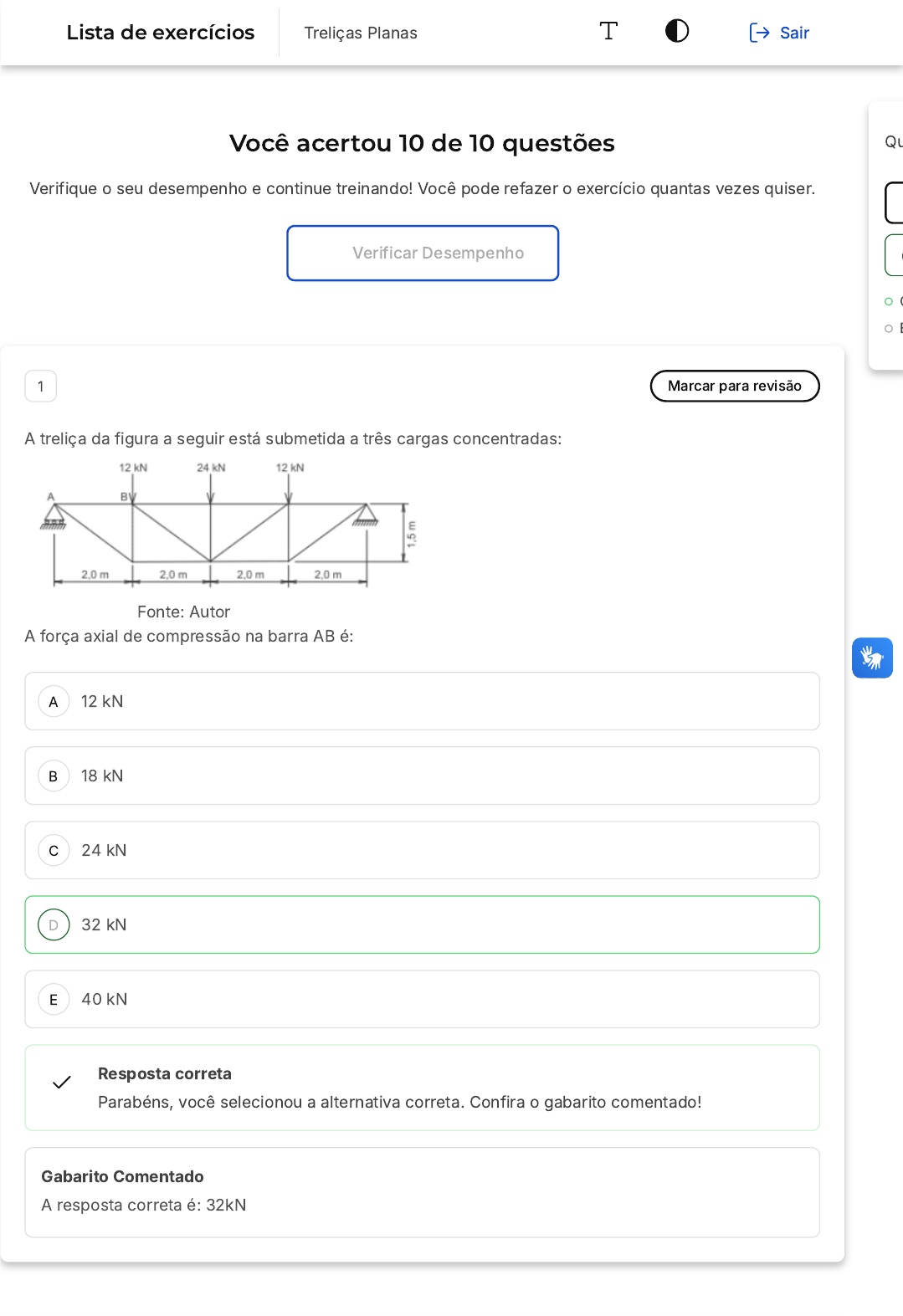This screenshot has width=903, height=1316.
Task: Toggle the high contrast icon
Action: [x=677, y=32]
